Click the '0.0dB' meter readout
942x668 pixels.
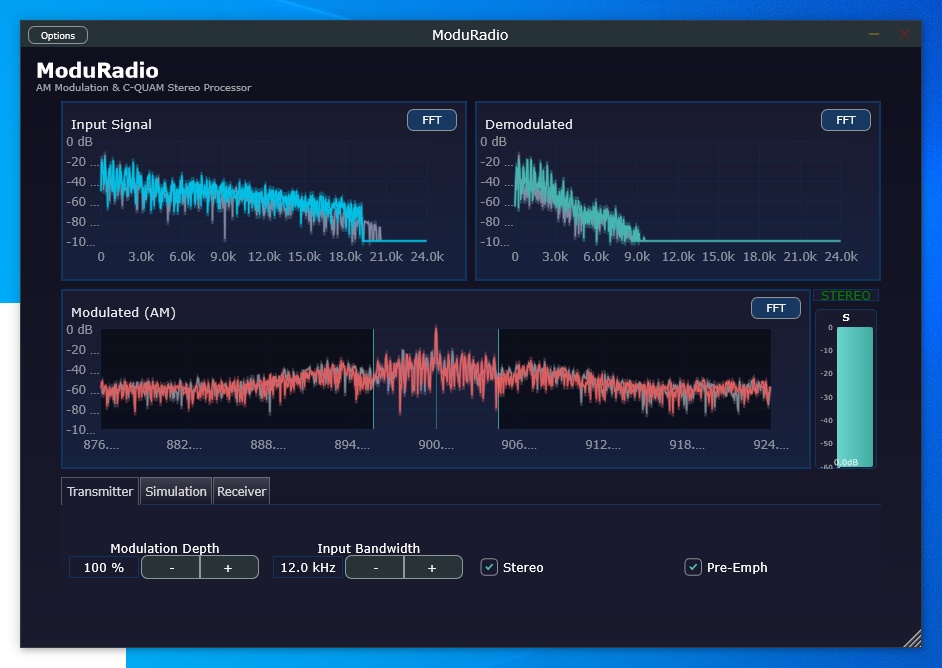846,462
